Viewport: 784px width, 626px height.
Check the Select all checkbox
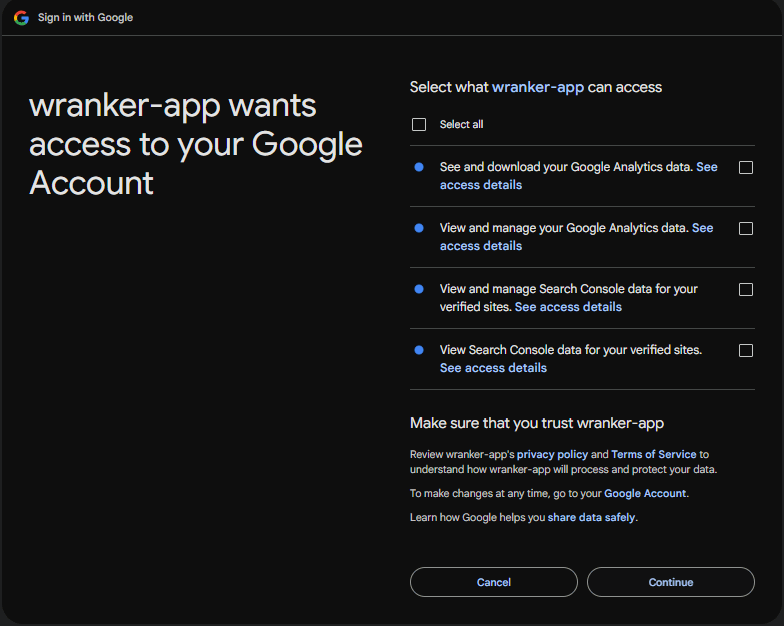click(x=418, y=124)
